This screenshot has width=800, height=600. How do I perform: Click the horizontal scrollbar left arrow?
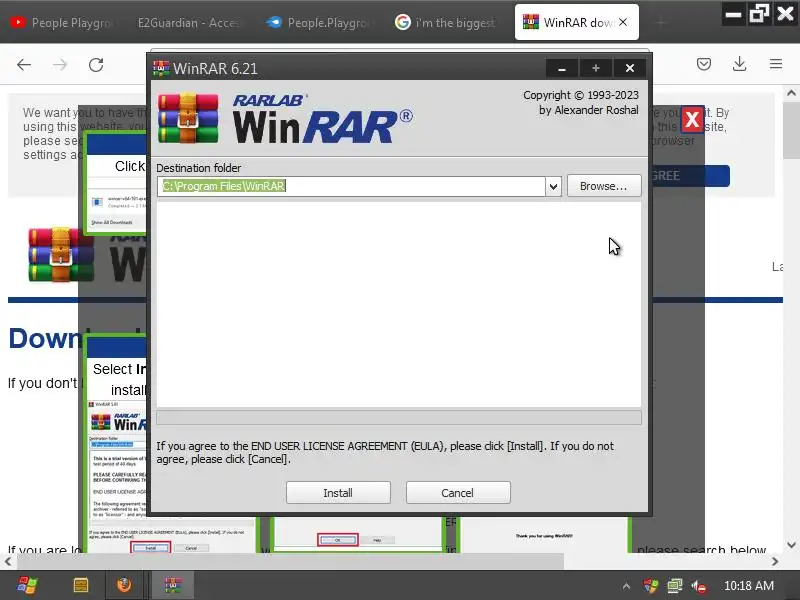pyautogui.click(x=8, y=562)
